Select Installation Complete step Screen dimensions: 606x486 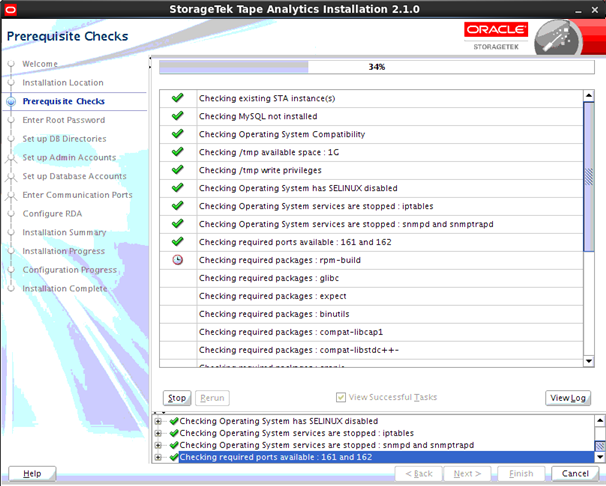[65, 289]
